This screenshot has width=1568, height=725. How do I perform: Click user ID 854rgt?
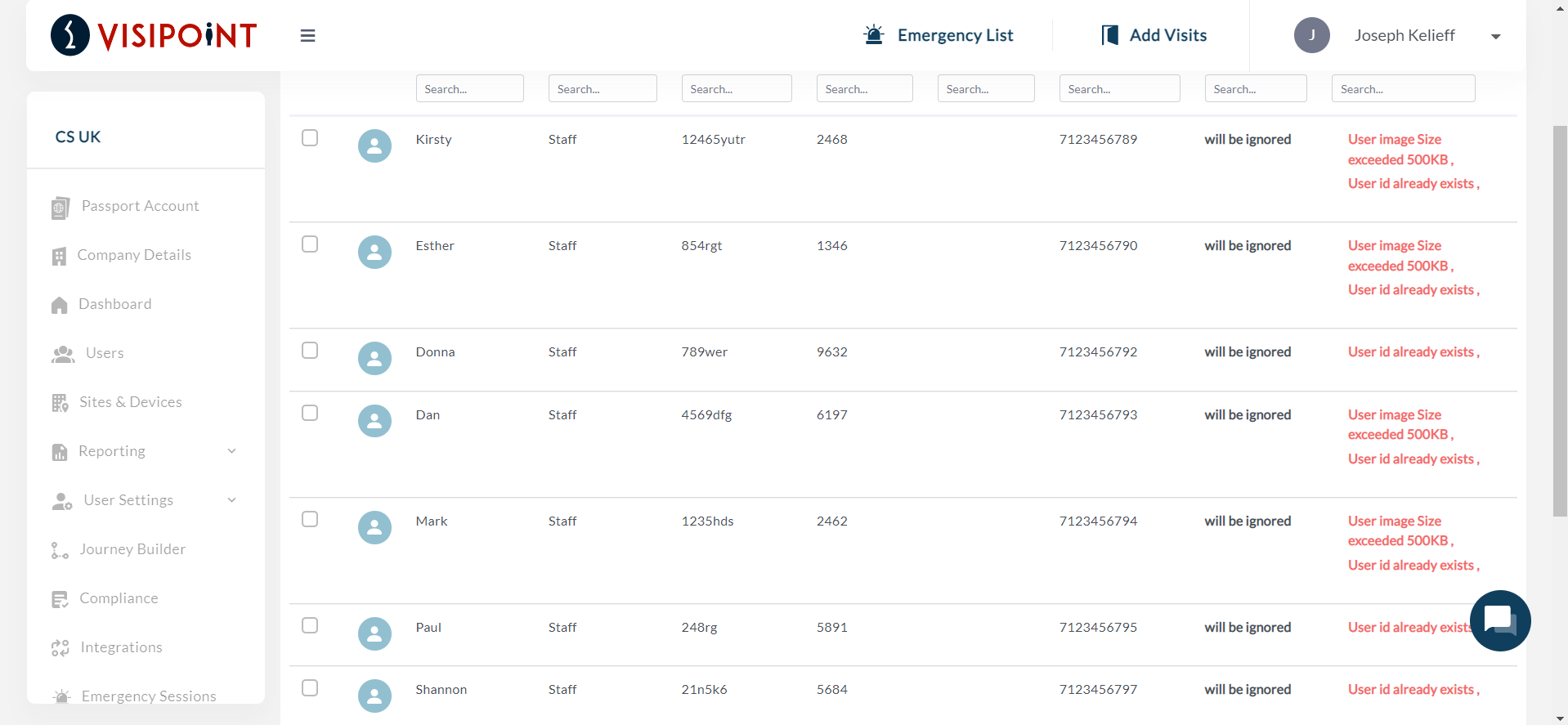(701, 245)
